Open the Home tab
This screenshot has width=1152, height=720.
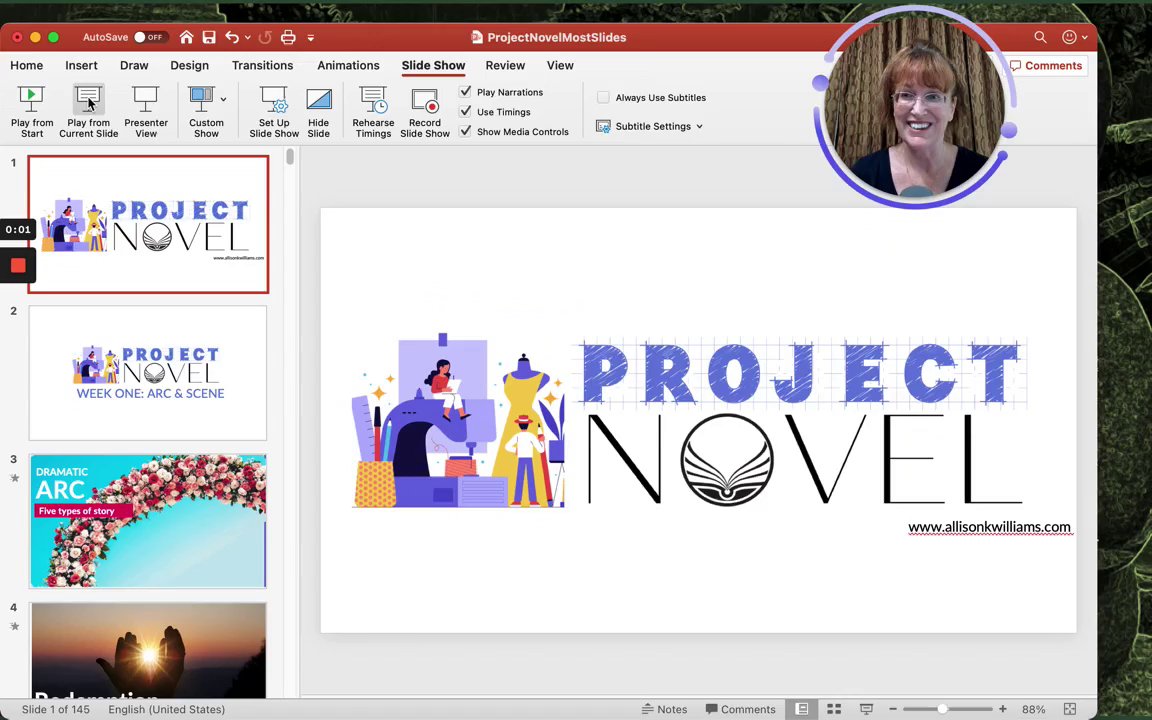[26, 65]
